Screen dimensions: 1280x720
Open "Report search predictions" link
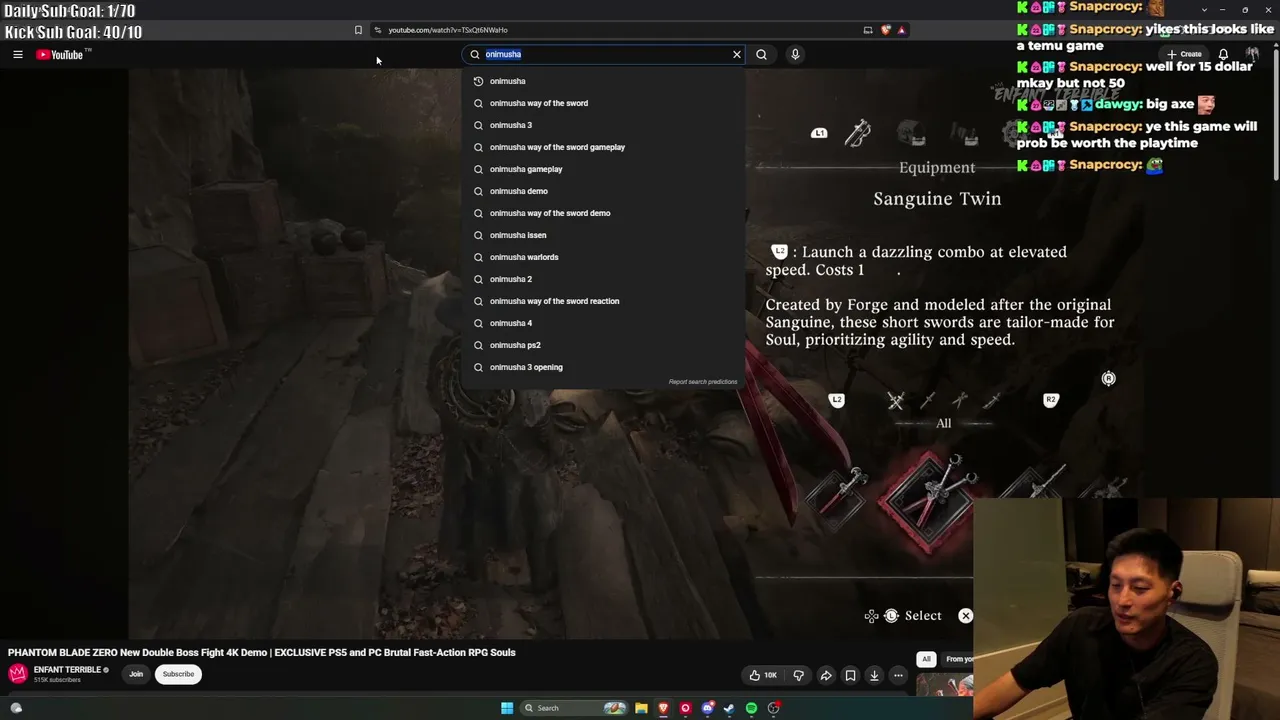coord(703,382)
